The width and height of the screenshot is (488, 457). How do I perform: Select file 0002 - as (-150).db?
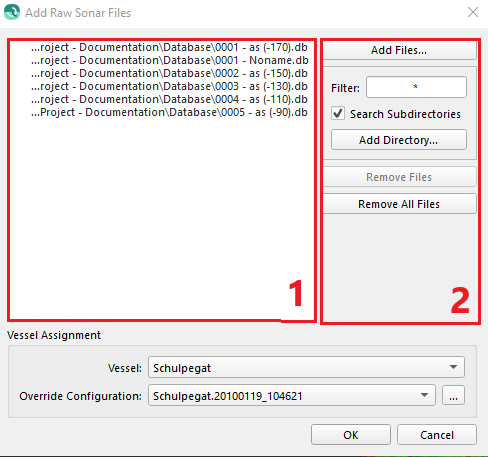tap(169, 73)
